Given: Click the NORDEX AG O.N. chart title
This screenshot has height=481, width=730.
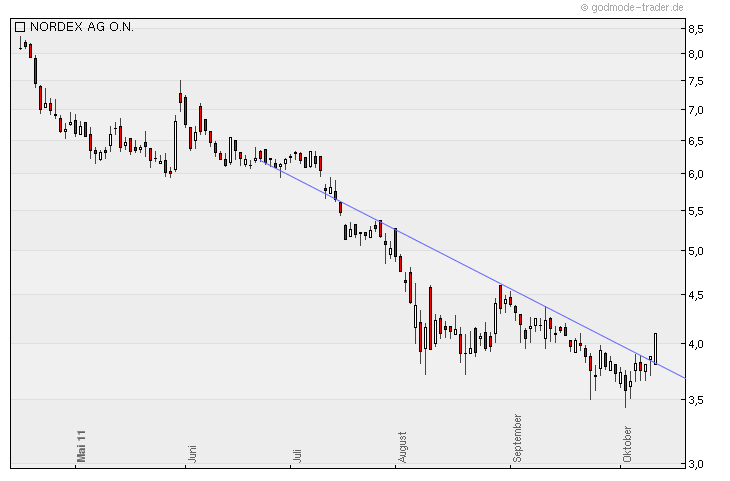Looking at the screenshot, I should tap(82, 27).
